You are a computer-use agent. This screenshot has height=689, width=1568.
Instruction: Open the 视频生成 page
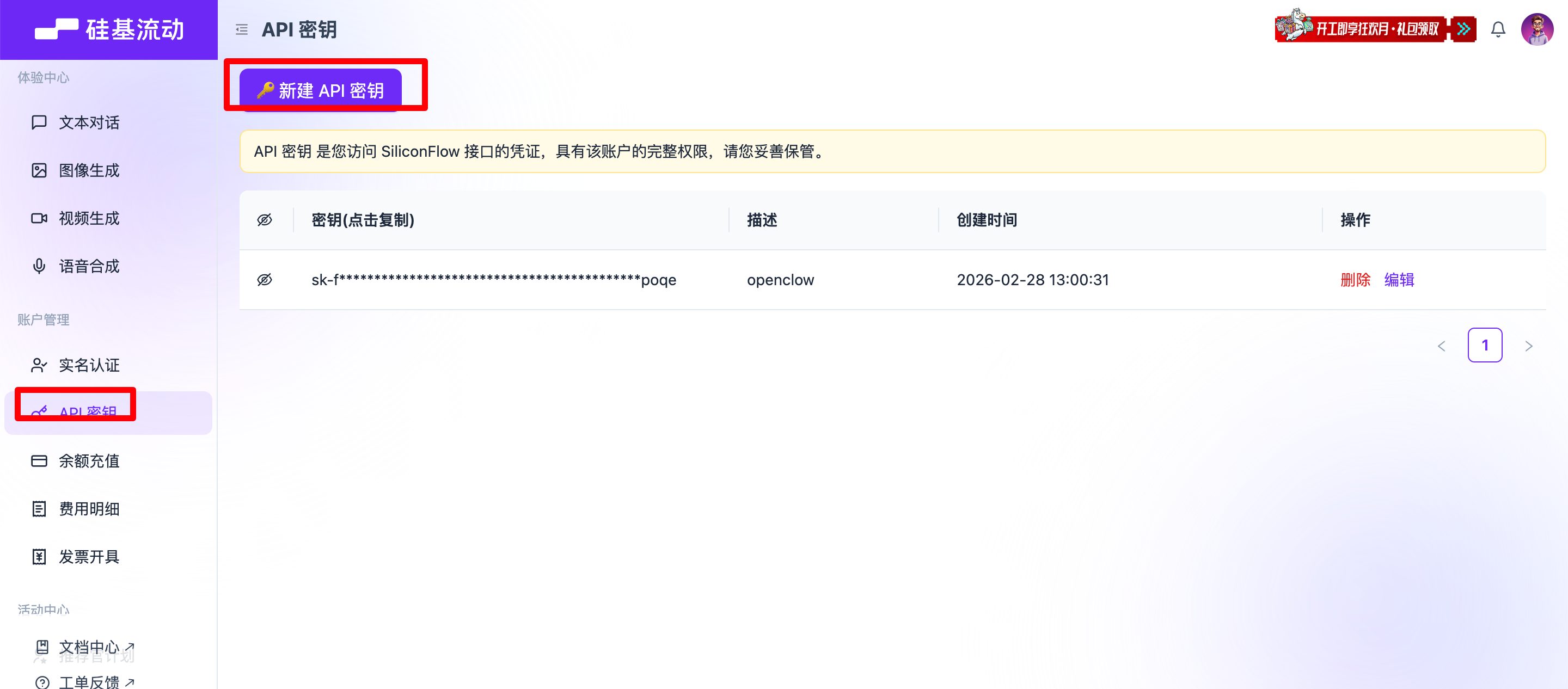pos(89,218)
